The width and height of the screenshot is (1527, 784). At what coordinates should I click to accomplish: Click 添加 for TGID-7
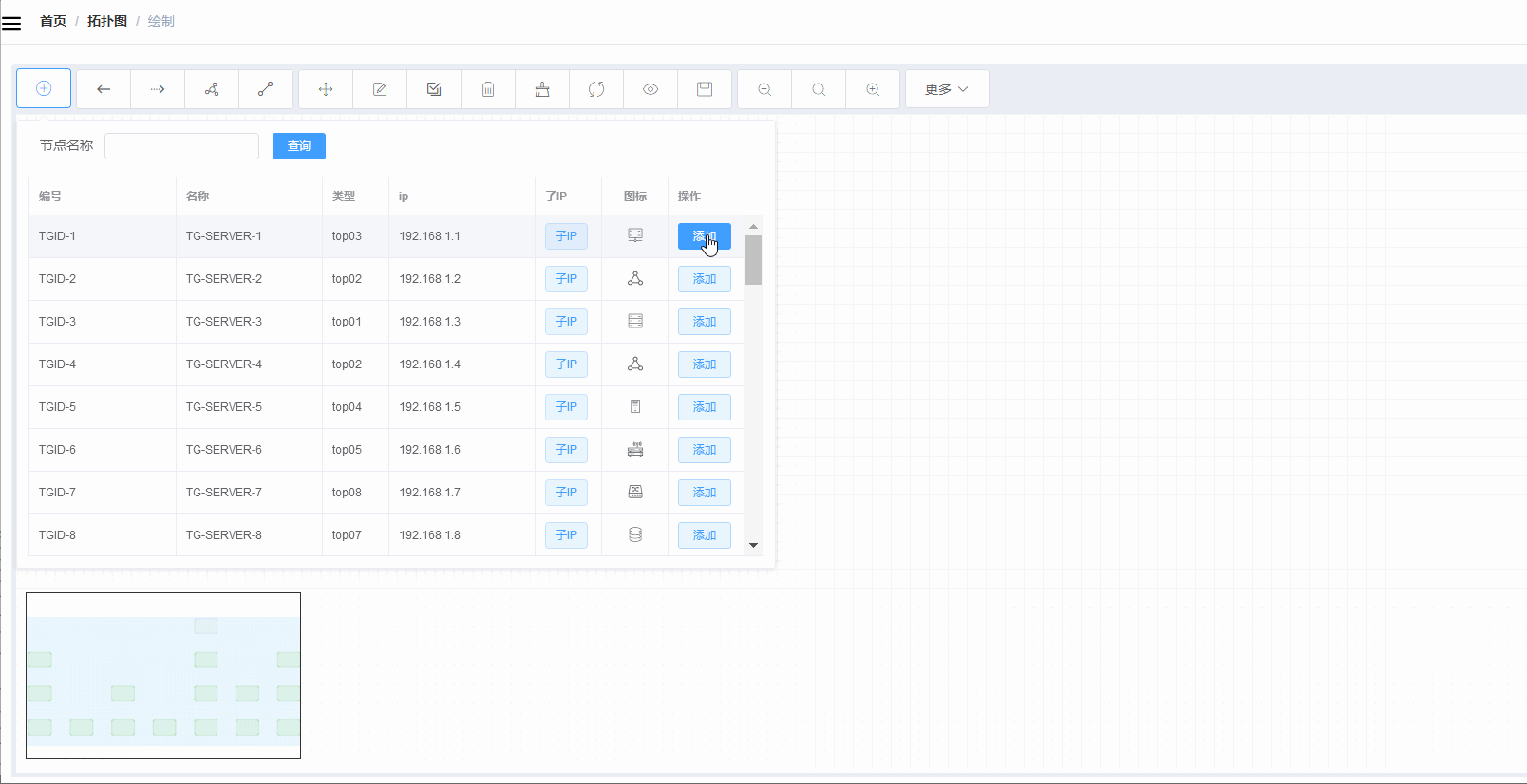coord(705,493)
